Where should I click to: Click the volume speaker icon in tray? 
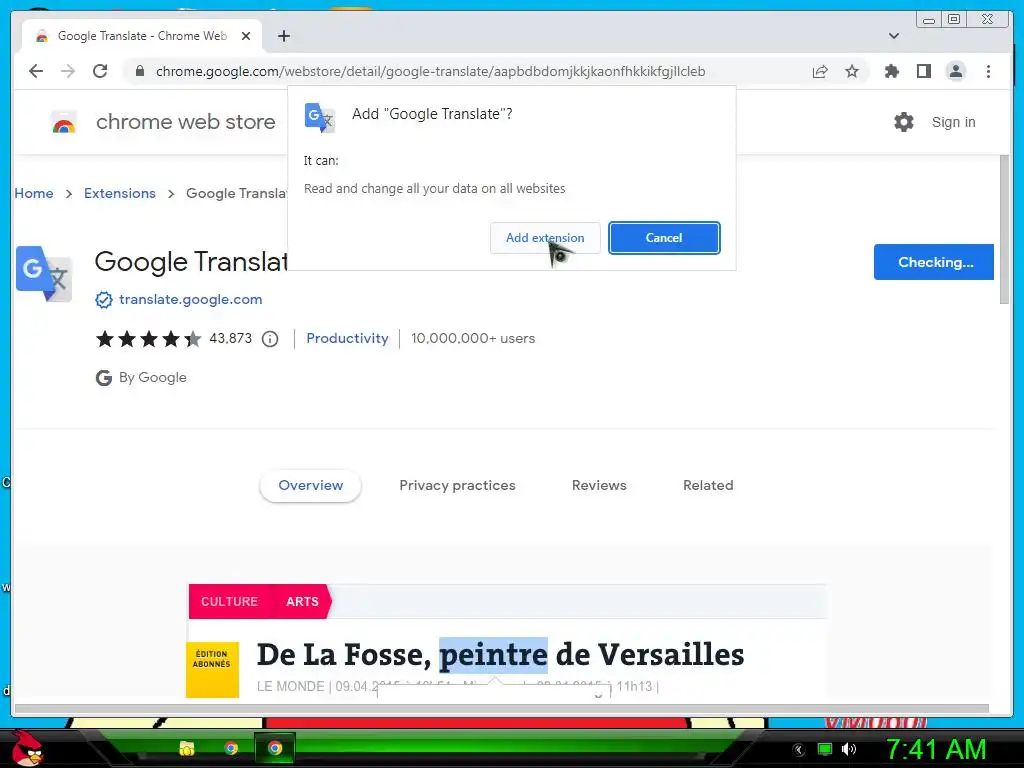(848, 749)
